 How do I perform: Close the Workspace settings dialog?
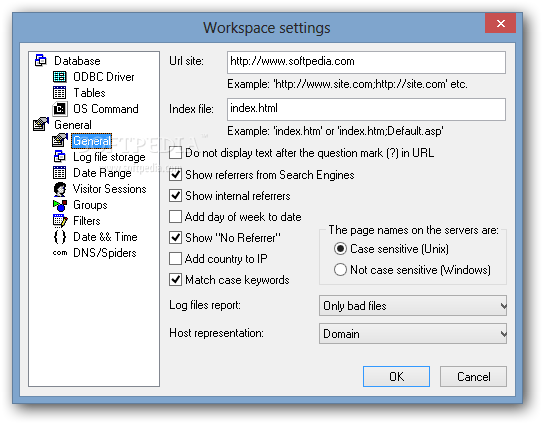[500, 23]
